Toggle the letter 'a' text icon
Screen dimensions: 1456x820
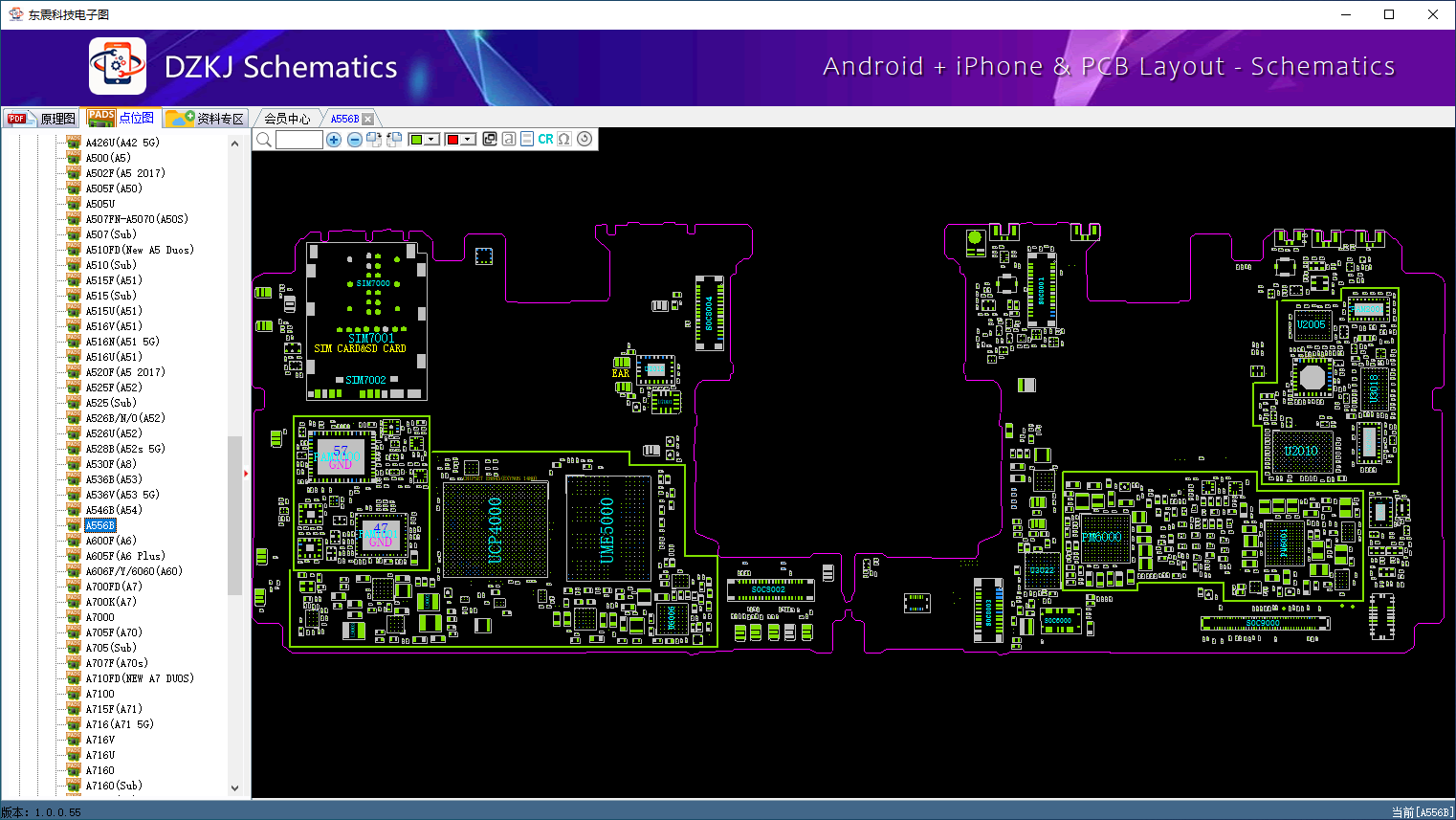pos(509,139)
